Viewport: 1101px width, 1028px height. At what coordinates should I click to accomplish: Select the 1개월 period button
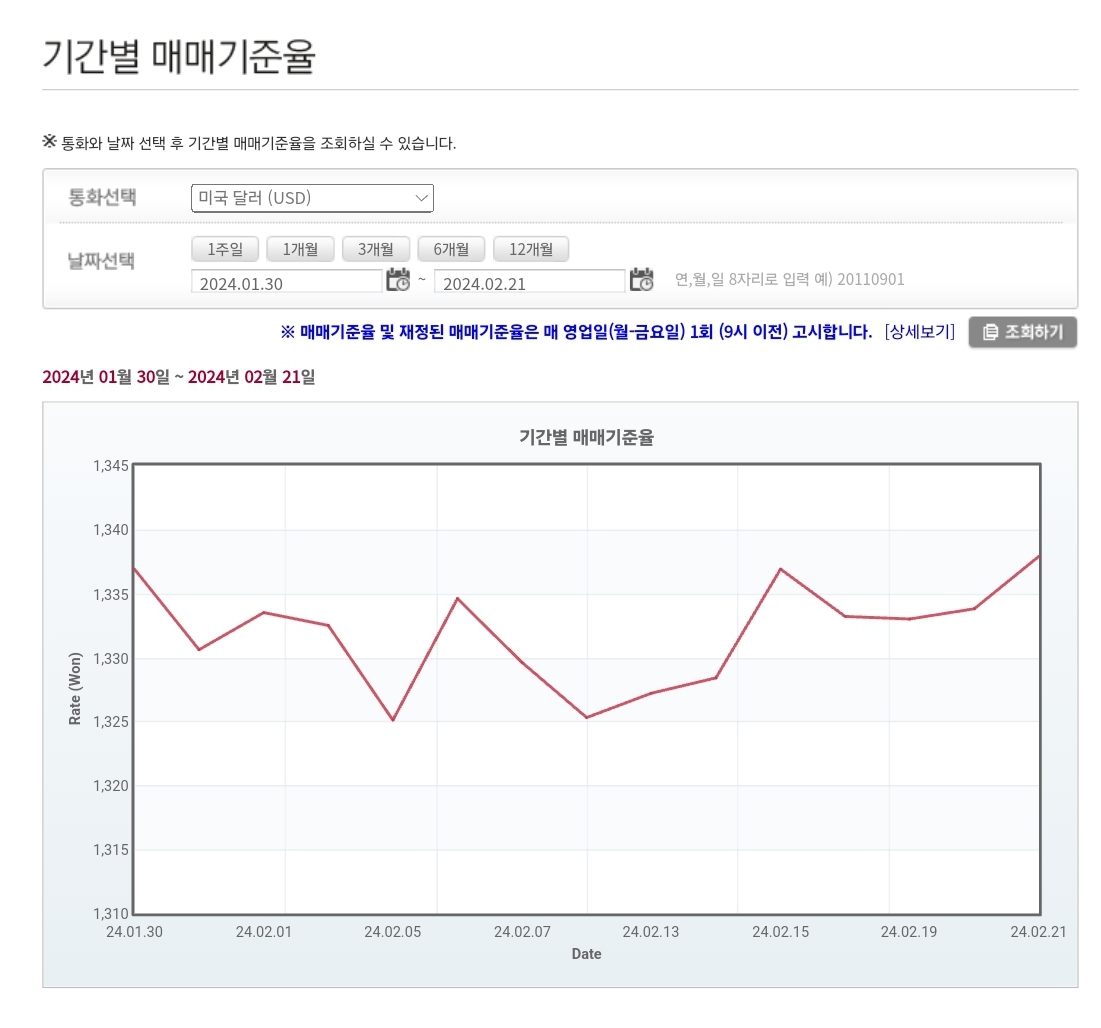(x=301, y=249)
